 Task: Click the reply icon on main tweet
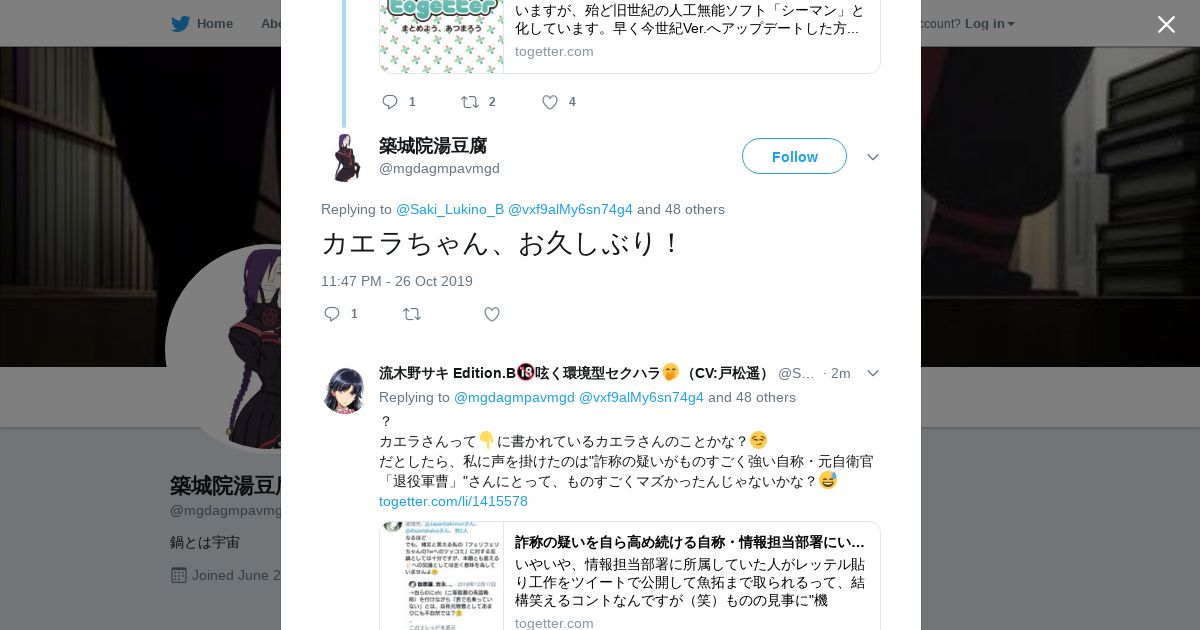[x=333, y=314]
